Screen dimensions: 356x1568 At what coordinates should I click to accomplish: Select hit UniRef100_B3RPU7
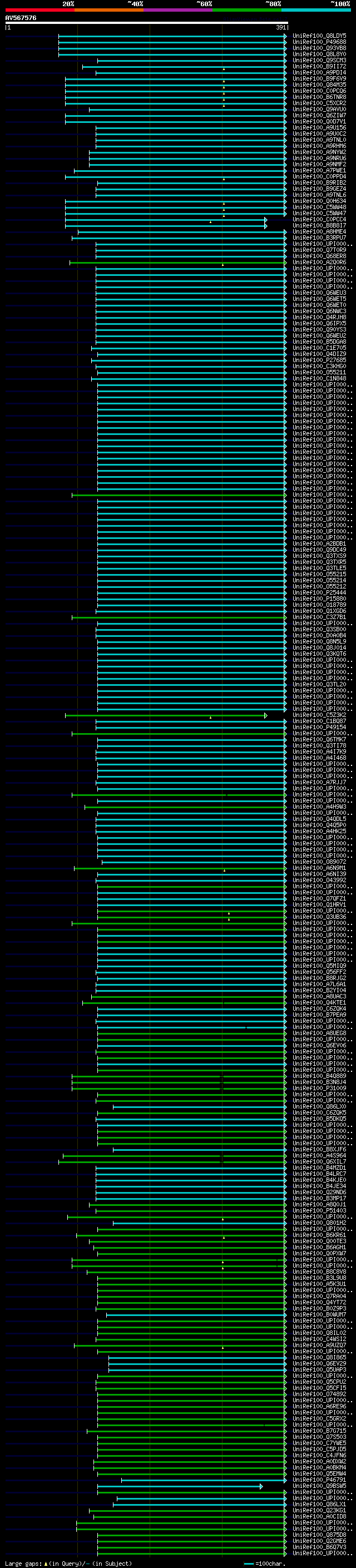point(319,238)
